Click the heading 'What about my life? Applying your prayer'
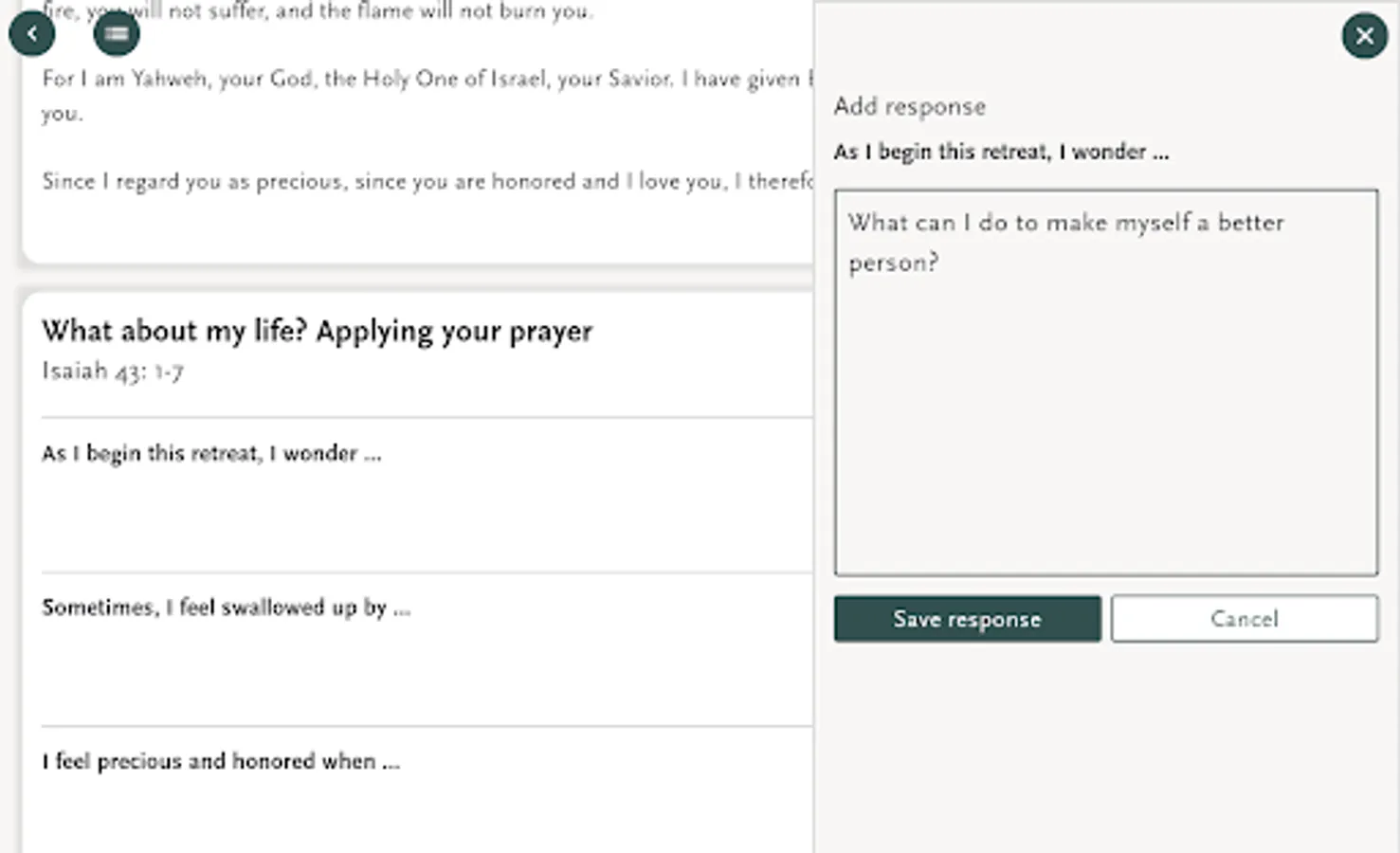 click(x=316, y=331)
